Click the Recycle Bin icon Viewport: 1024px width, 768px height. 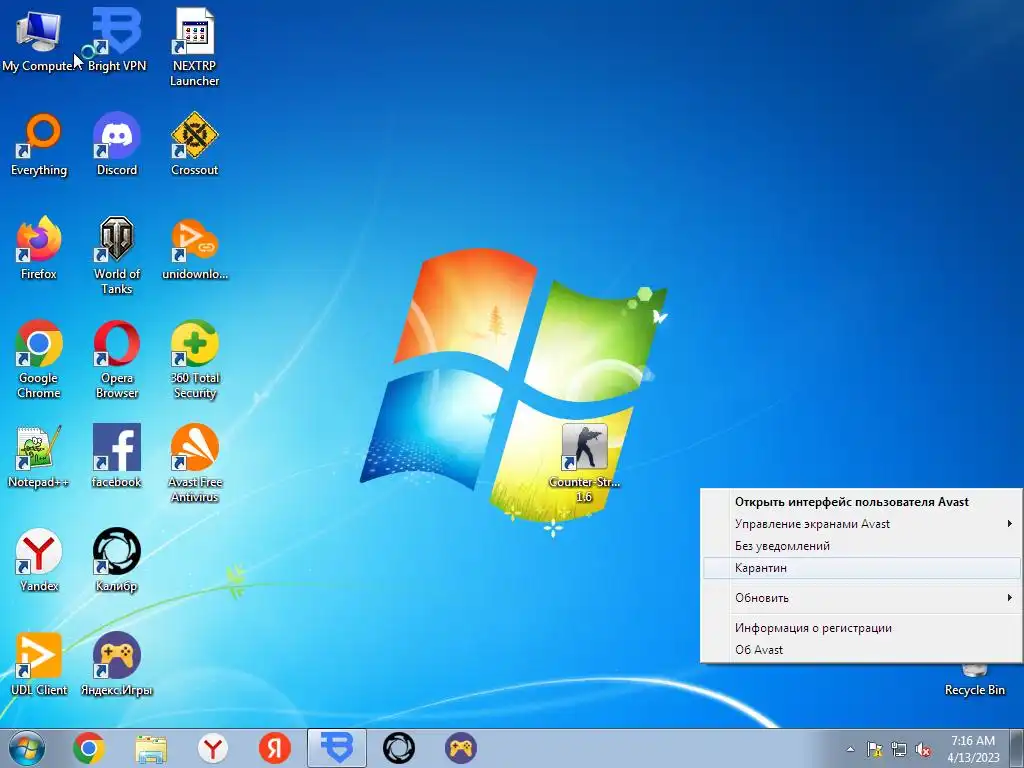[x=974, y=679]
